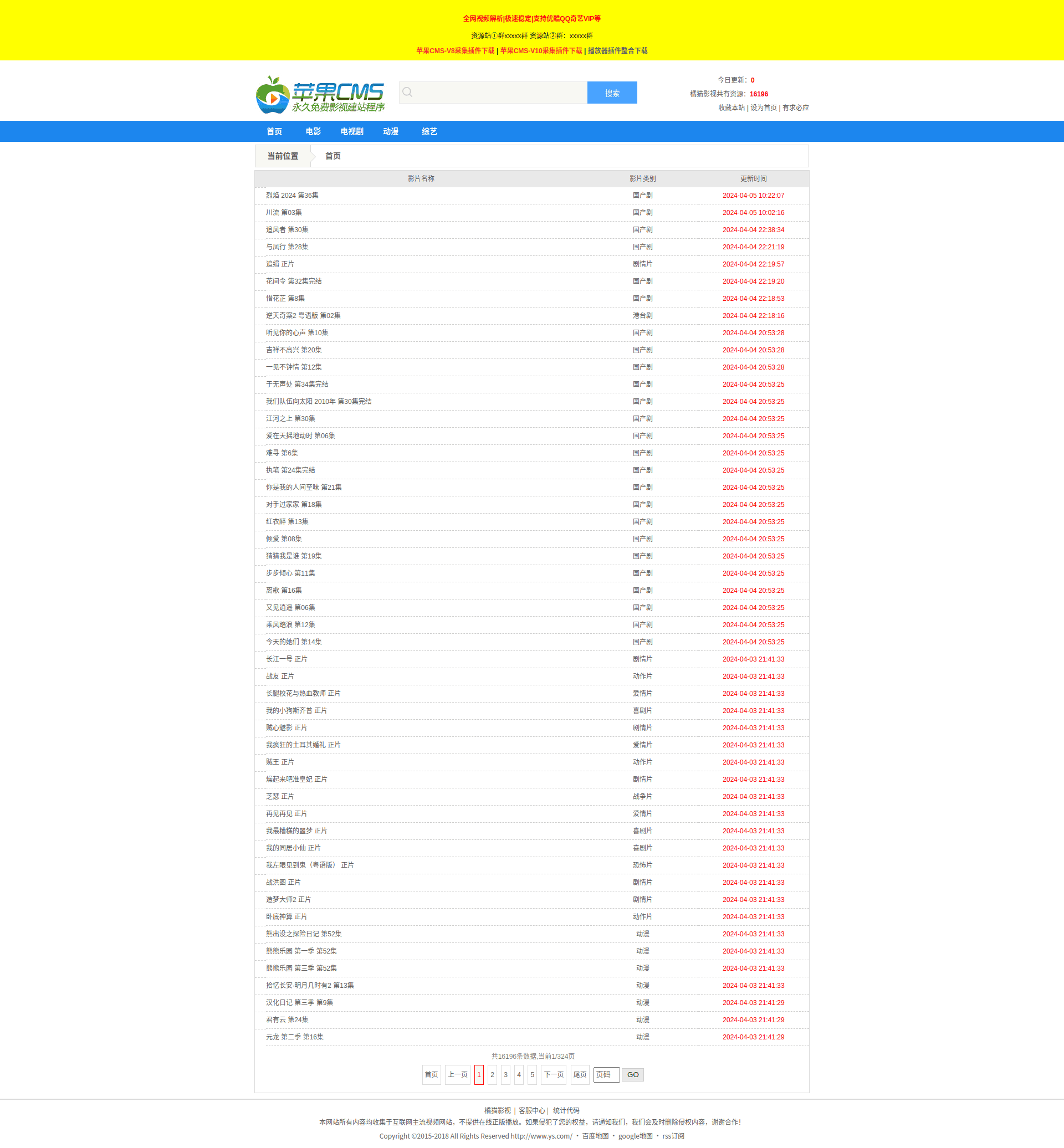1064x1148 pixels.
Task: Click 首页 in the breadcrumb bar
Action: pyautogui.click(x=333, y=156)
